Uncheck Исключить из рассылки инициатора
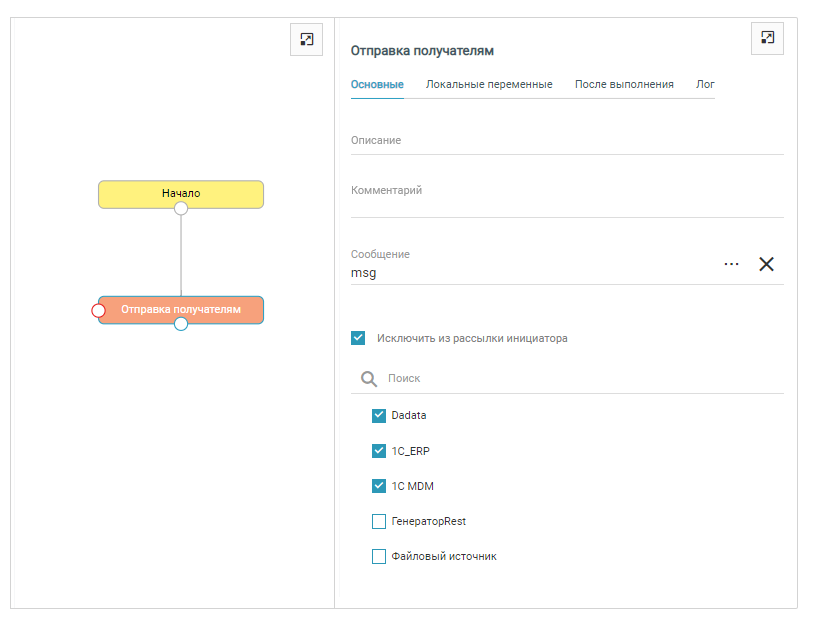815x627 pixels. pos(358,338)
